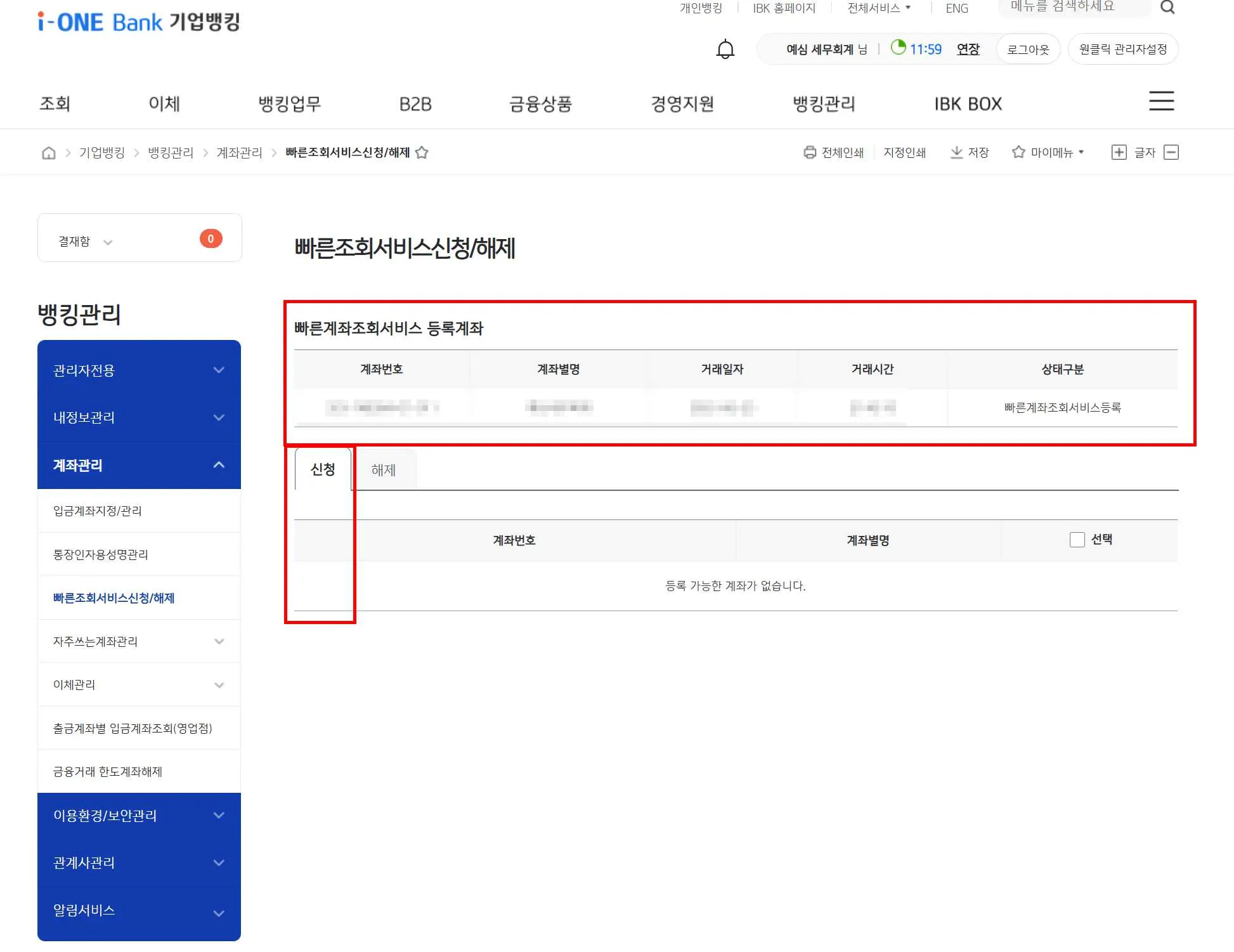Click the favorite star next to page title
1234x952 pixels.
click(x=422, y=153)
